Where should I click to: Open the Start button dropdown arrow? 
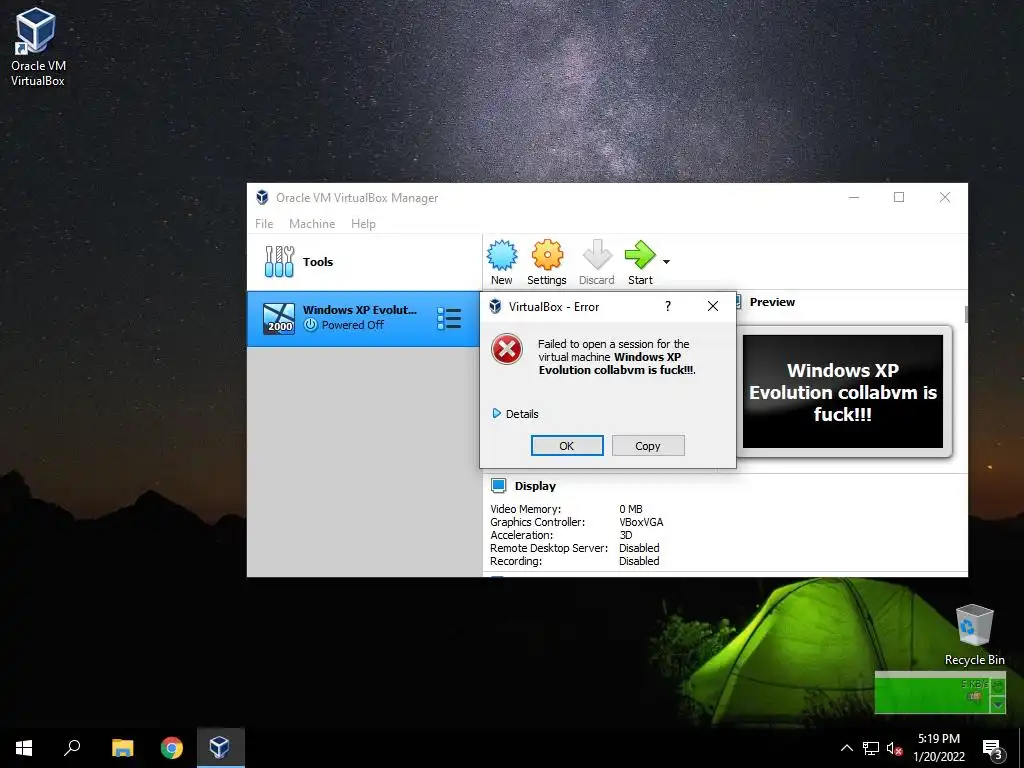coord(666,261)
